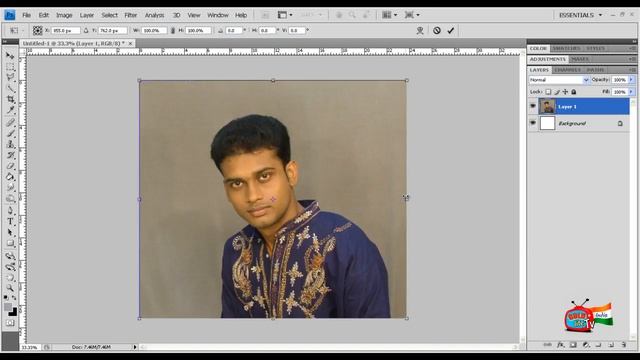The image size is (640, 360).
Task: Select the Zoom tool
Action: [10, 289]
